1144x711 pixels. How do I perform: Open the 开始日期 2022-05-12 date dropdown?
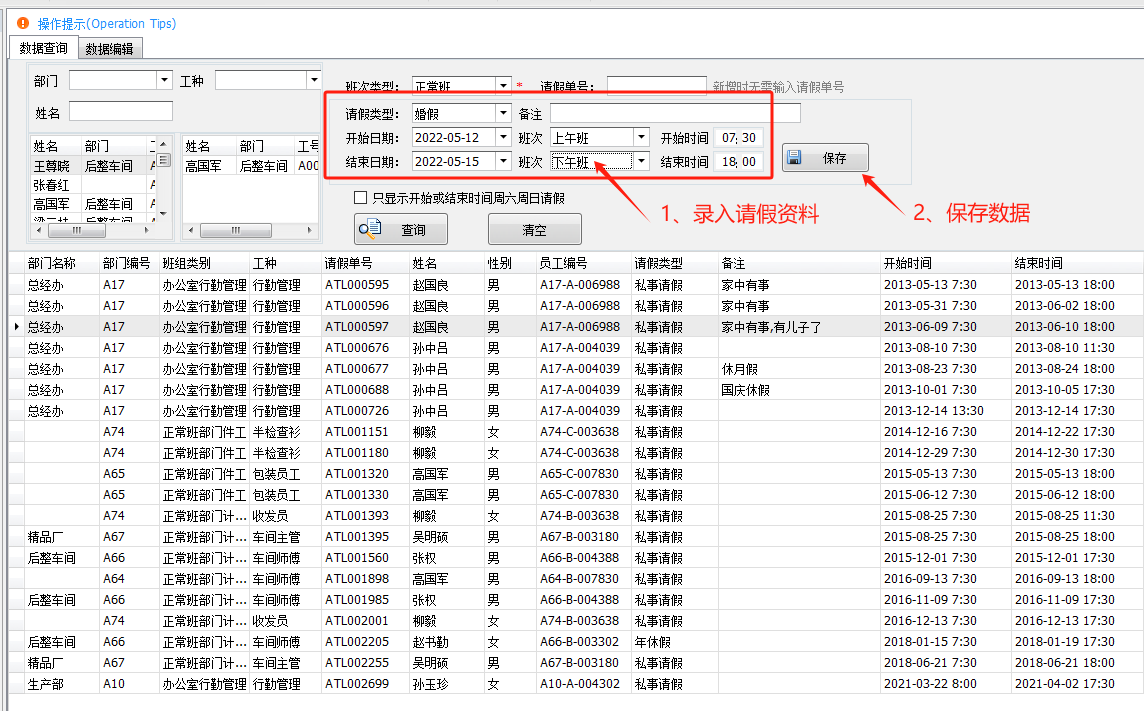click(503, 137)
